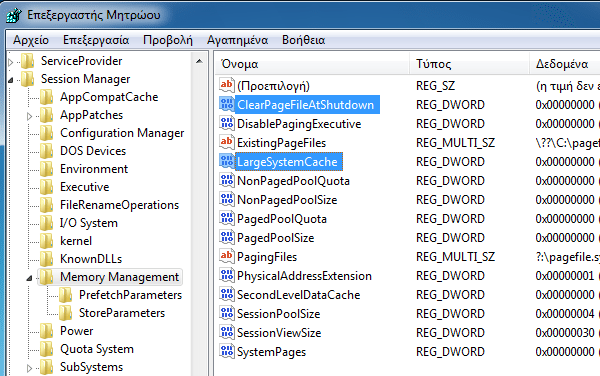
Task: Click the AppPatches folder icon
Action: (x=47, y=115)
